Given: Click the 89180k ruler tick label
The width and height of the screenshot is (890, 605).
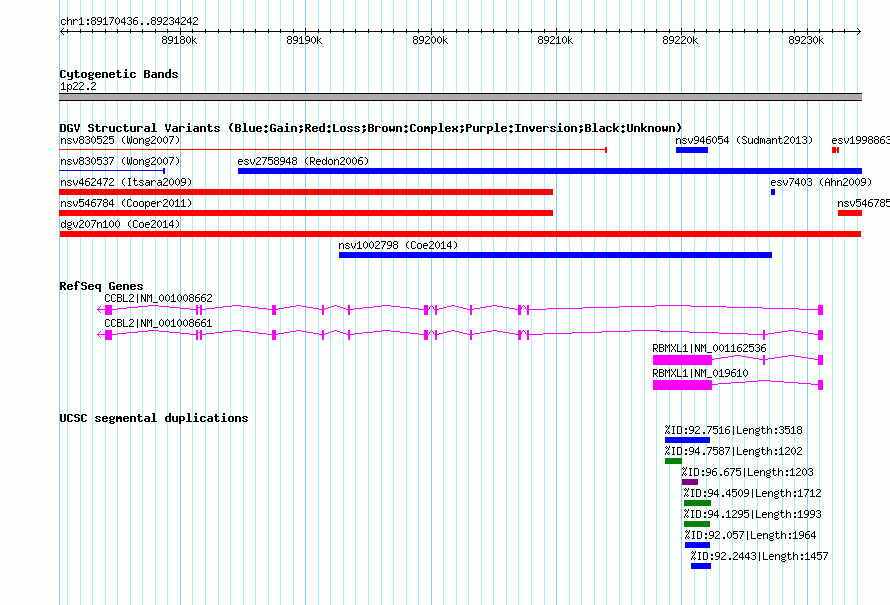Looking at the screenshot, I should pyautogui.click(x=179, y=40).
